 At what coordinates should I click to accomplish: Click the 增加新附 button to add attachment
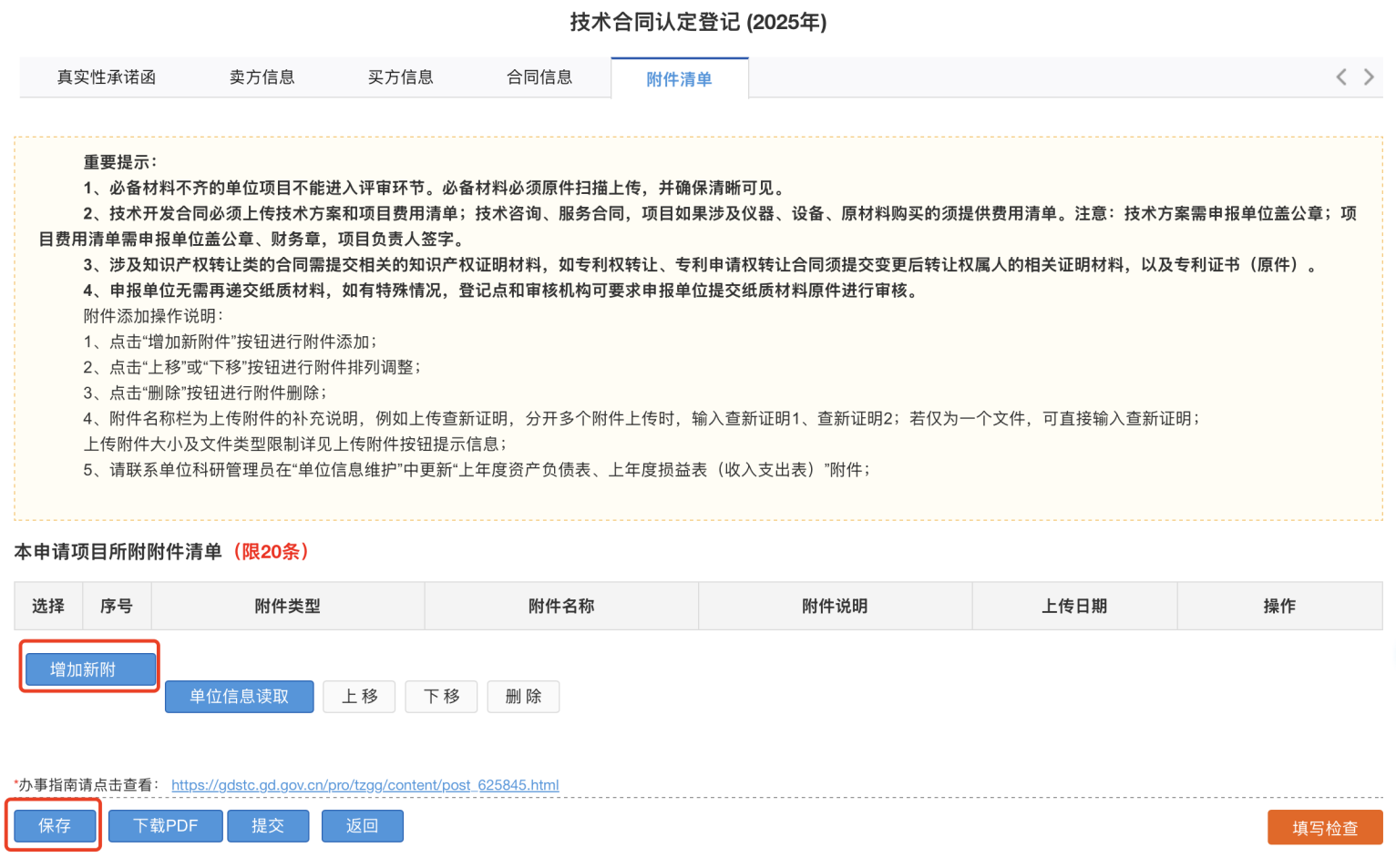pyautogui.click(x=88, y=669)
